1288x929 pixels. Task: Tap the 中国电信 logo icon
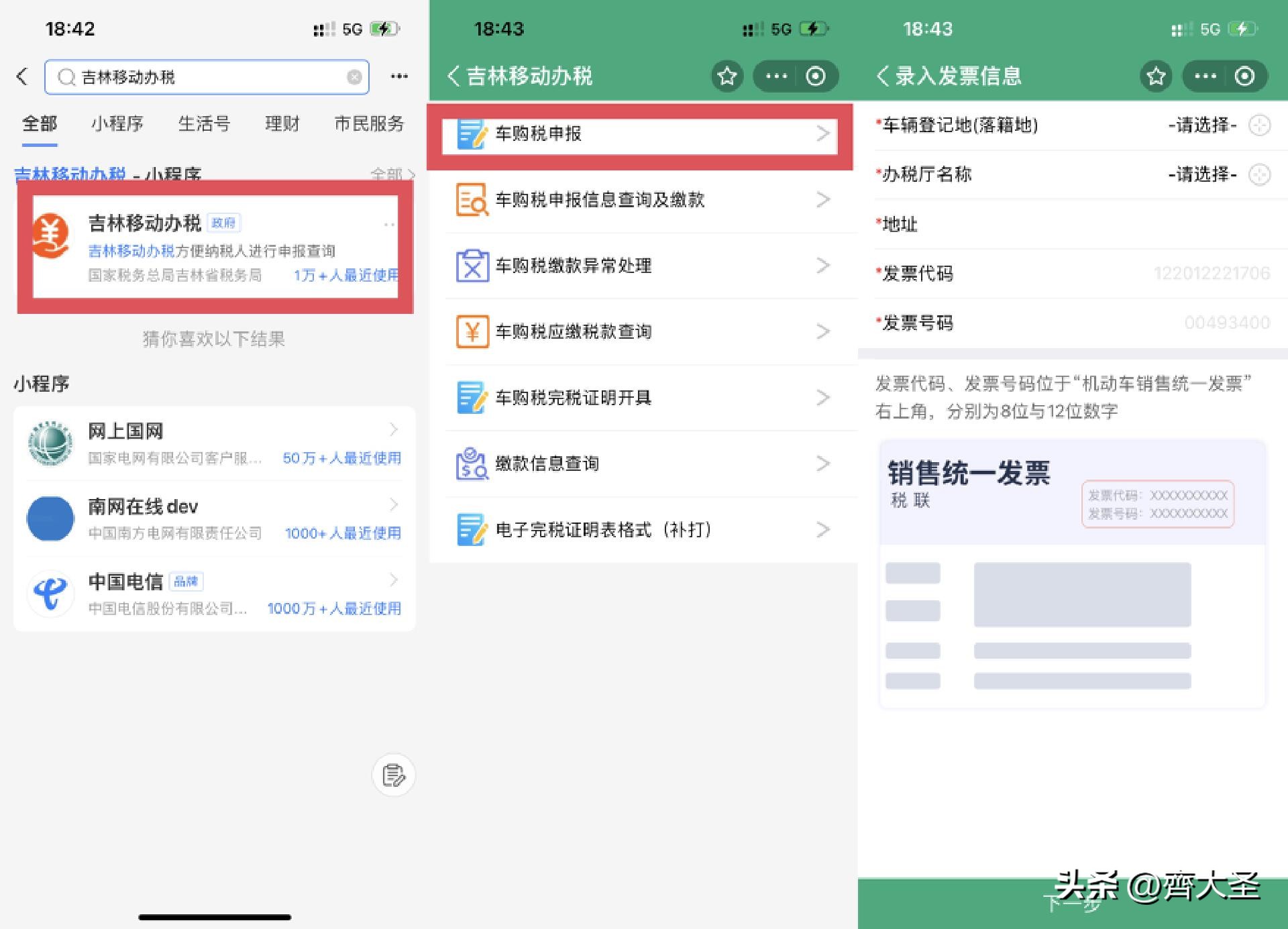[x=52, y=593]
